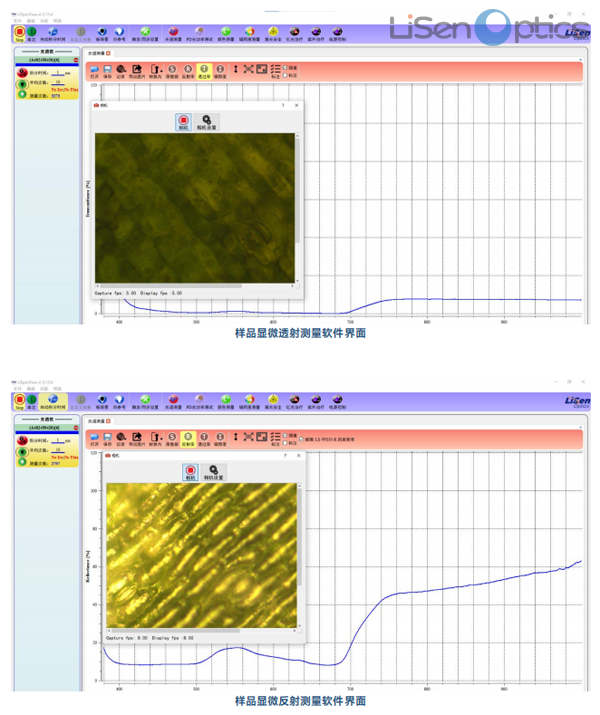The width and height of the screenshot is (600, 715).
Task: Click 积分时间 input field in upper window
Action: pyautogui.click(x=58, y=73)
